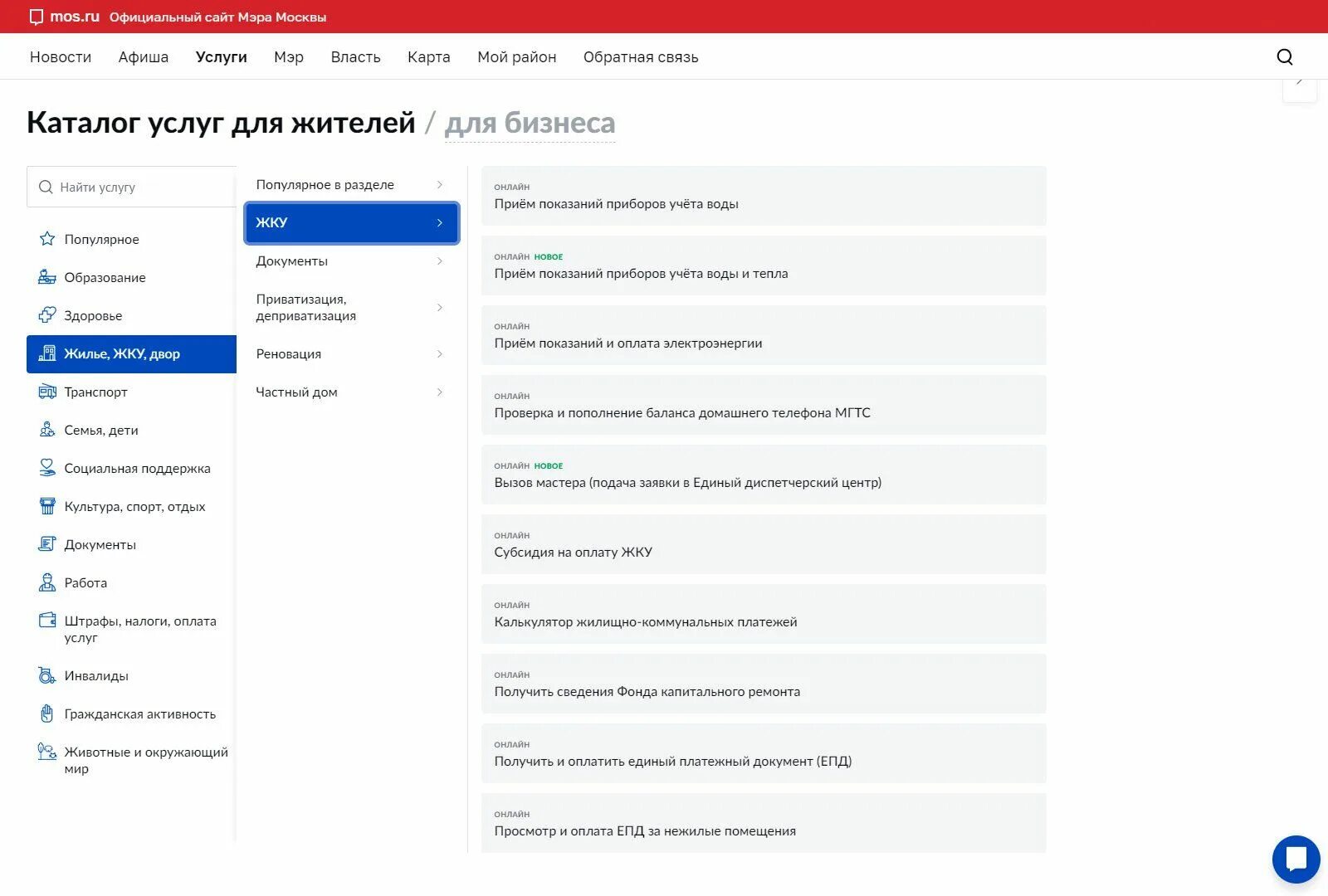Click the magnifier icon in Найти услугу field
Image resolution: width=1328 pixels, height=896 pixels.
46,187
